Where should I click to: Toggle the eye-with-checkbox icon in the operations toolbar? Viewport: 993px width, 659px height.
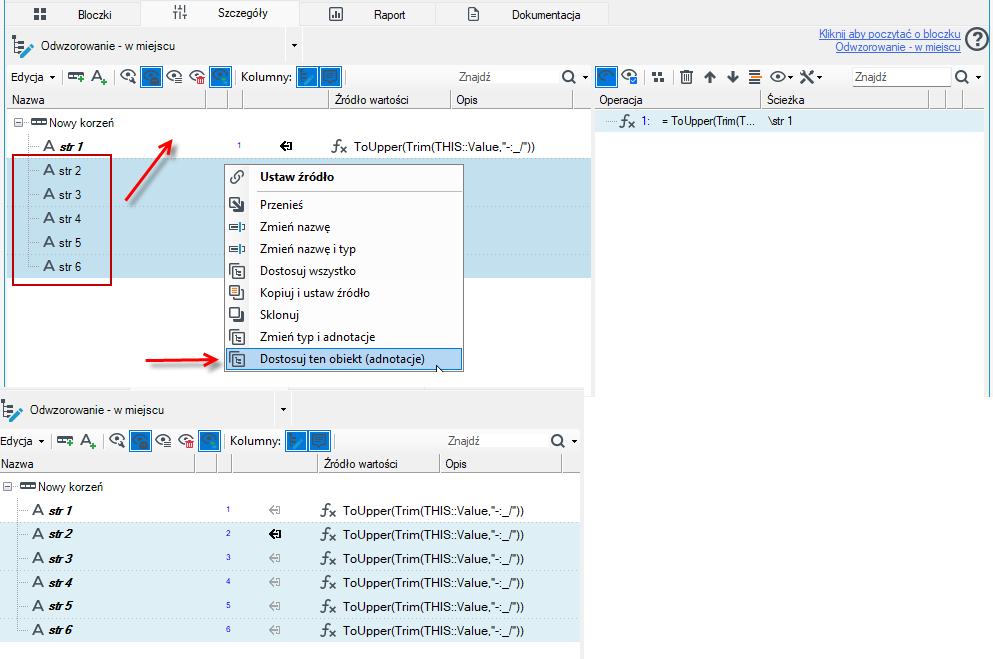629,77
